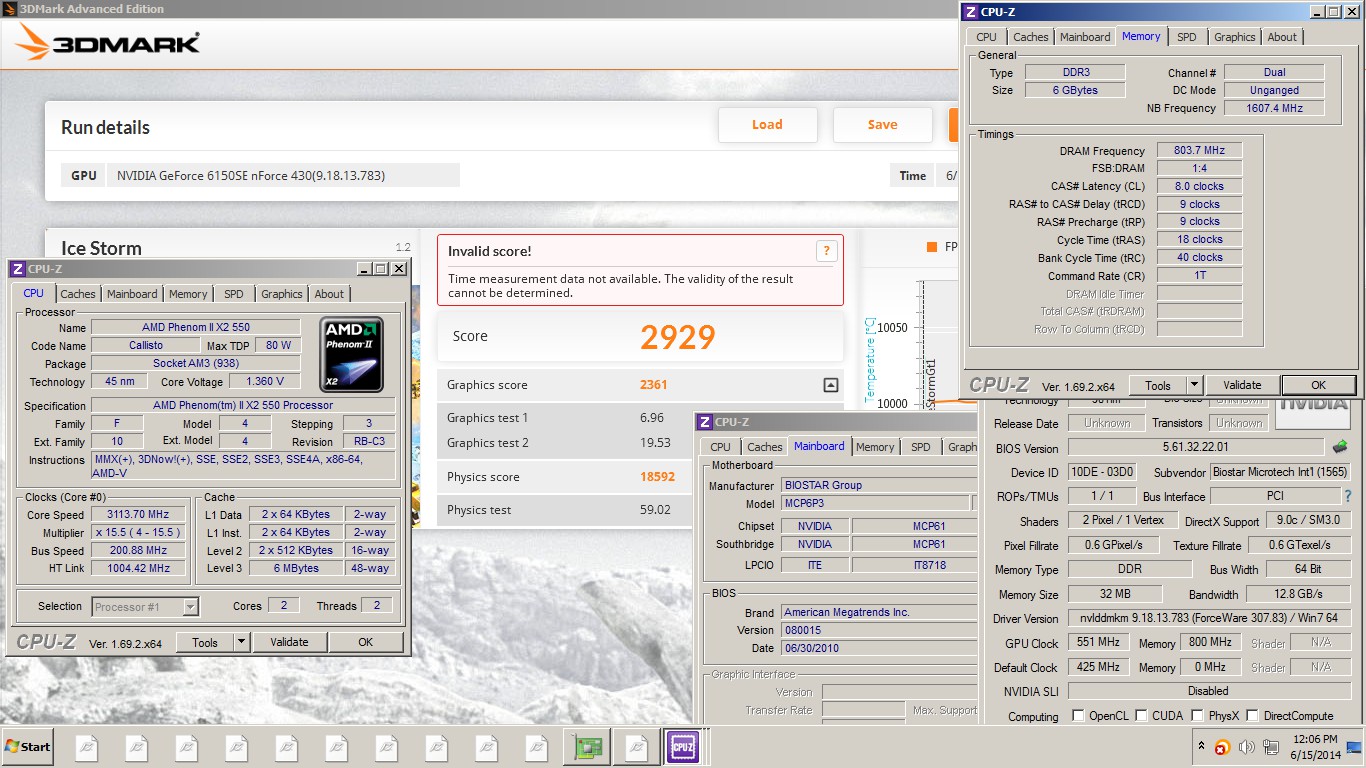The width and height of the screenshot is (1366, 768).
Task: Click the Z icon in CPU-Z CPU window title
Action: click(18, 269)
